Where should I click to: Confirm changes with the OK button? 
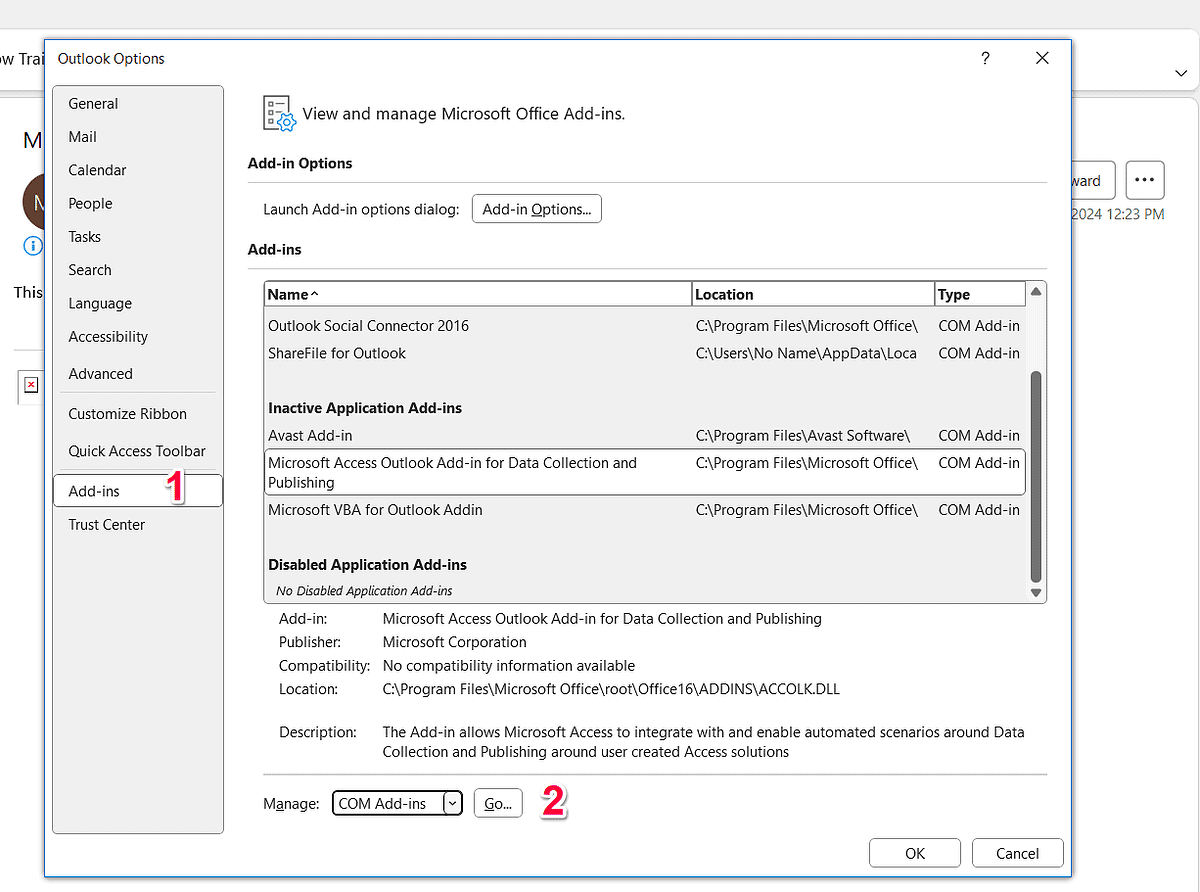coord(914,853)
